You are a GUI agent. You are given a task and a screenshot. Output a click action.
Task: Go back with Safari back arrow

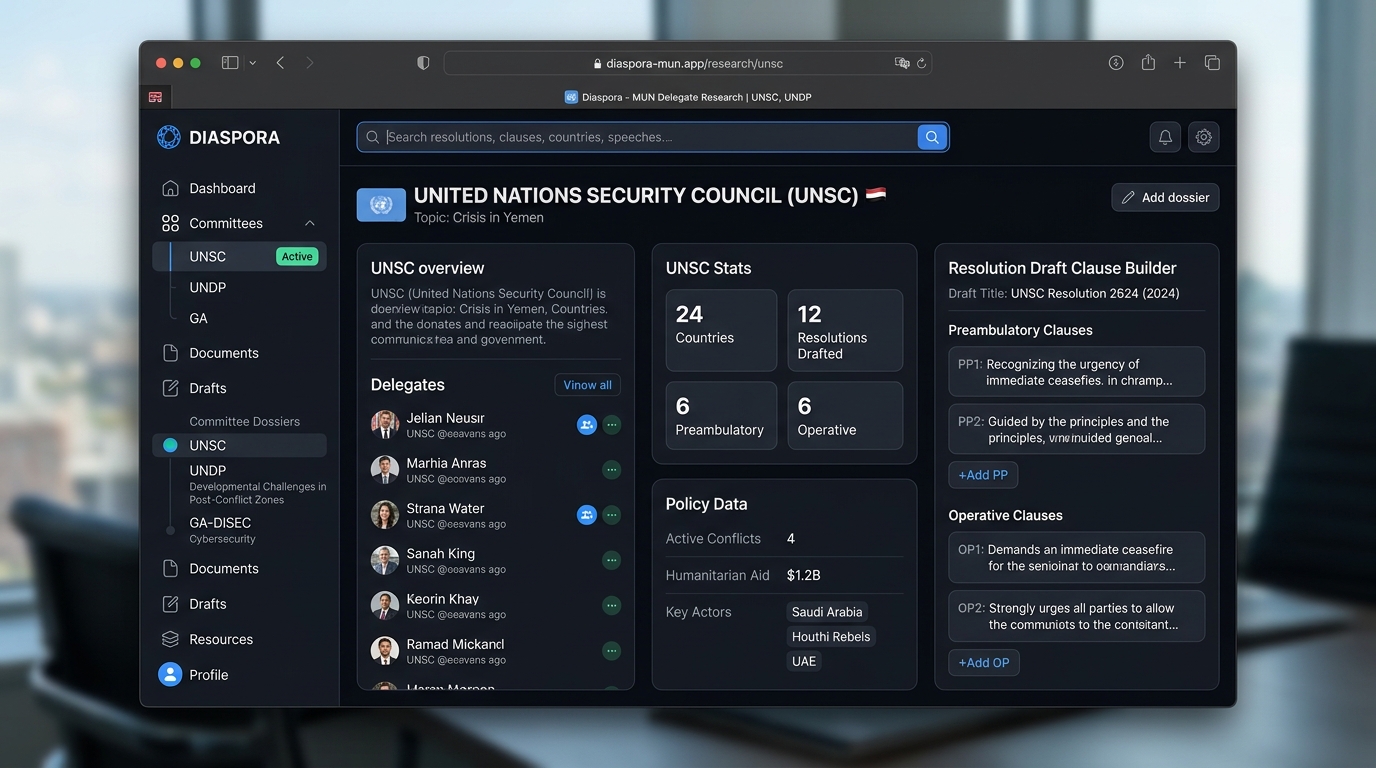tap(280, 63)
